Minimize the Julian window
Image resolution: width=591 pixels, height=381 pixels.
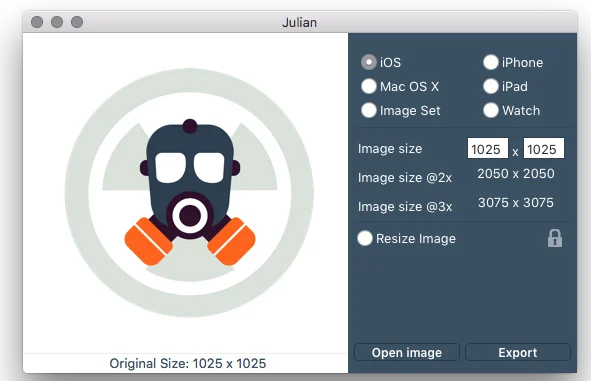pyautogui.click(x=57, y=22)
